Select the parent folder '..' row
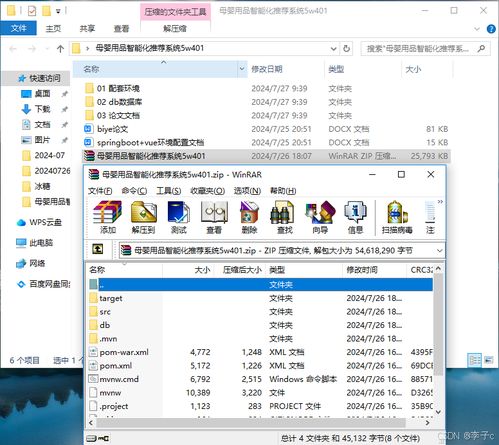499x445 pixels. click(x=260, y=284)
